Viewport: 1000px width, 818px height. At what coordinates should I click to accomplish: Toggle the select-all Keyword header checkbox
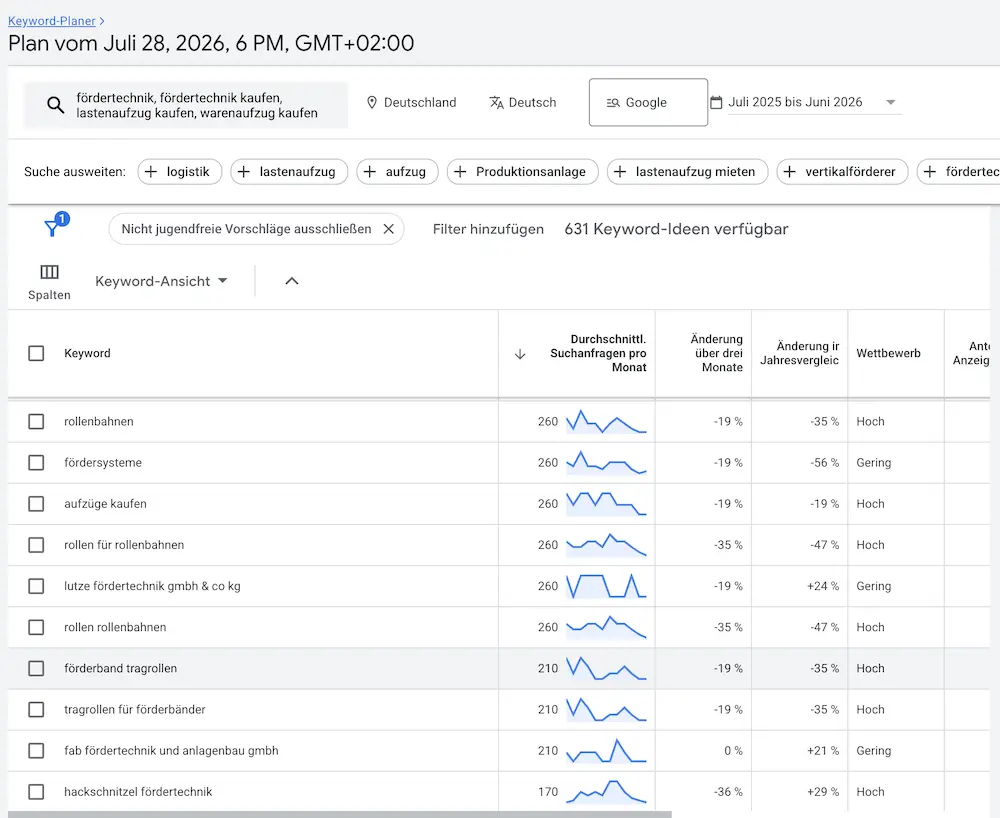point(36,353)
